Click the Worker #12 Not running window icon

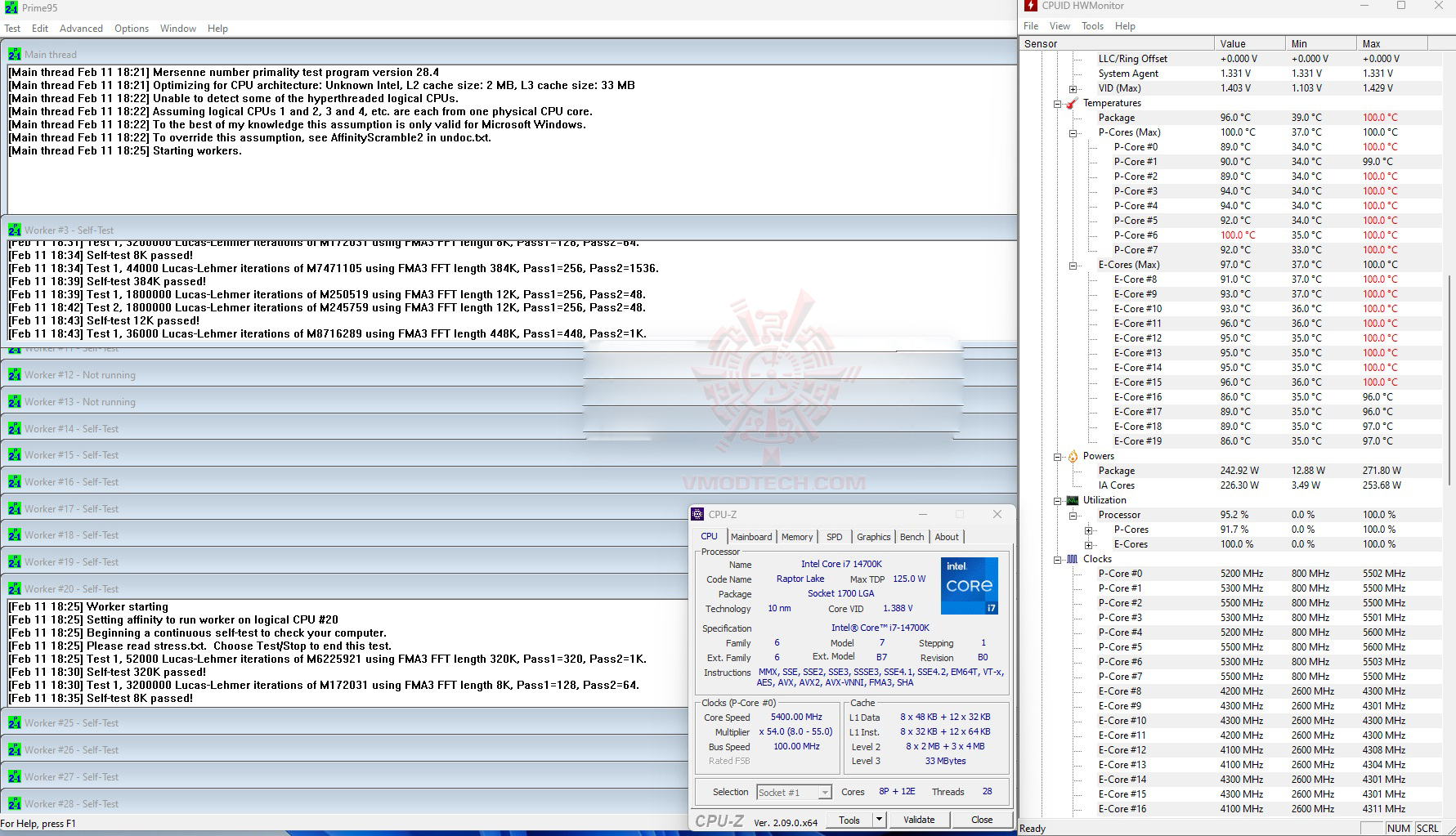click(15, 374)
